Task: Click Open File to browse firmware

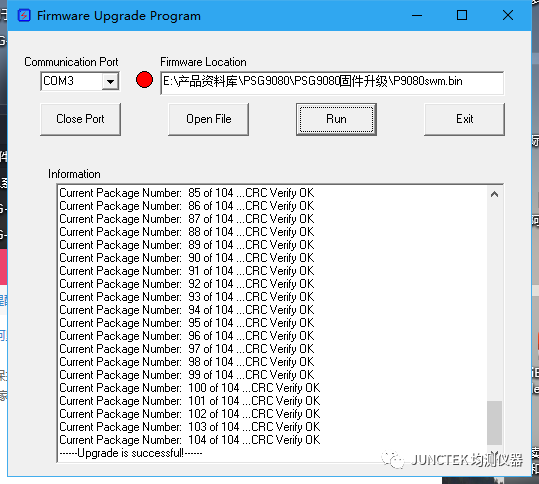Action: (x=208, y=119)
